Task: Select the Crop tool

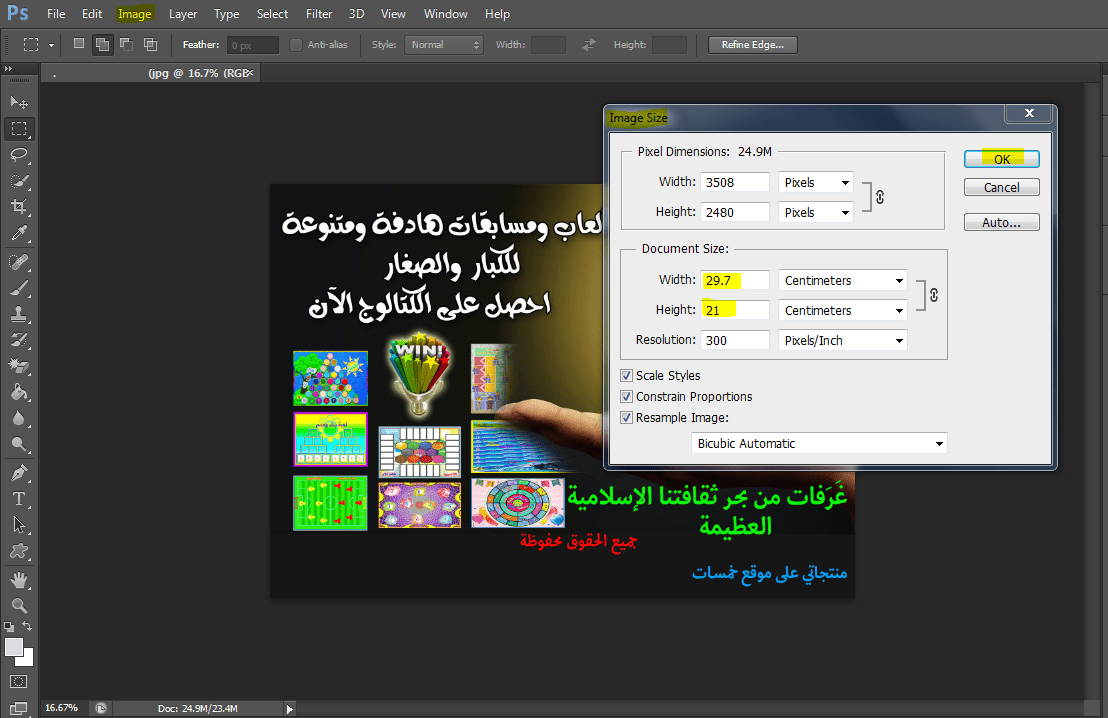Action: (19, 207)
